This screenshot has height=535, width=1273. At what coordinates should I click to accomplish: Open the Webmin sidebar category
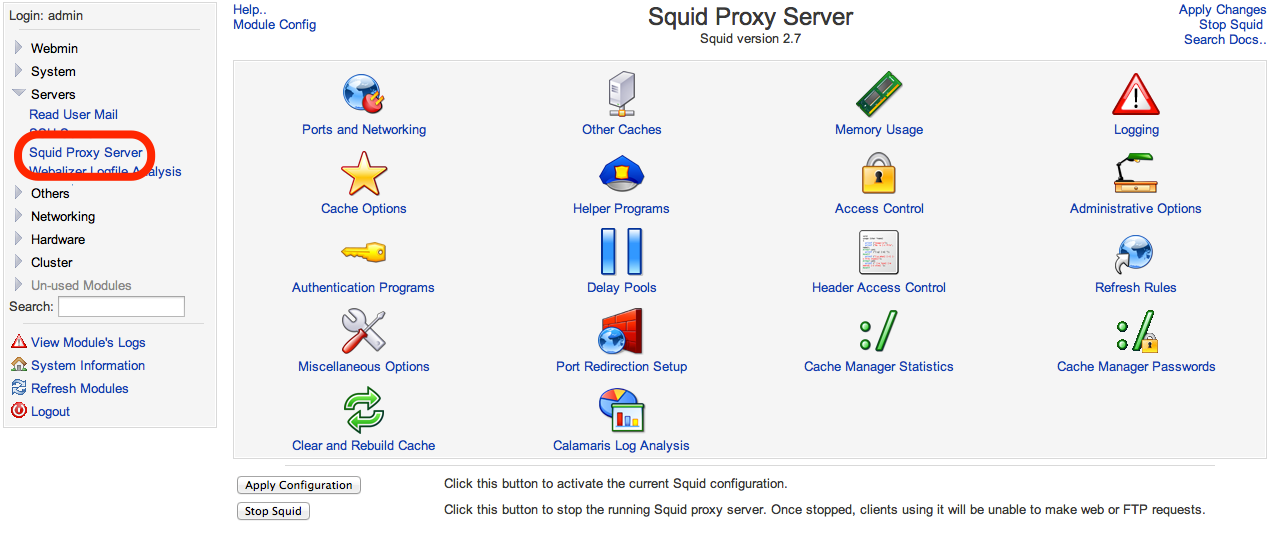click(x=54, y=48)
